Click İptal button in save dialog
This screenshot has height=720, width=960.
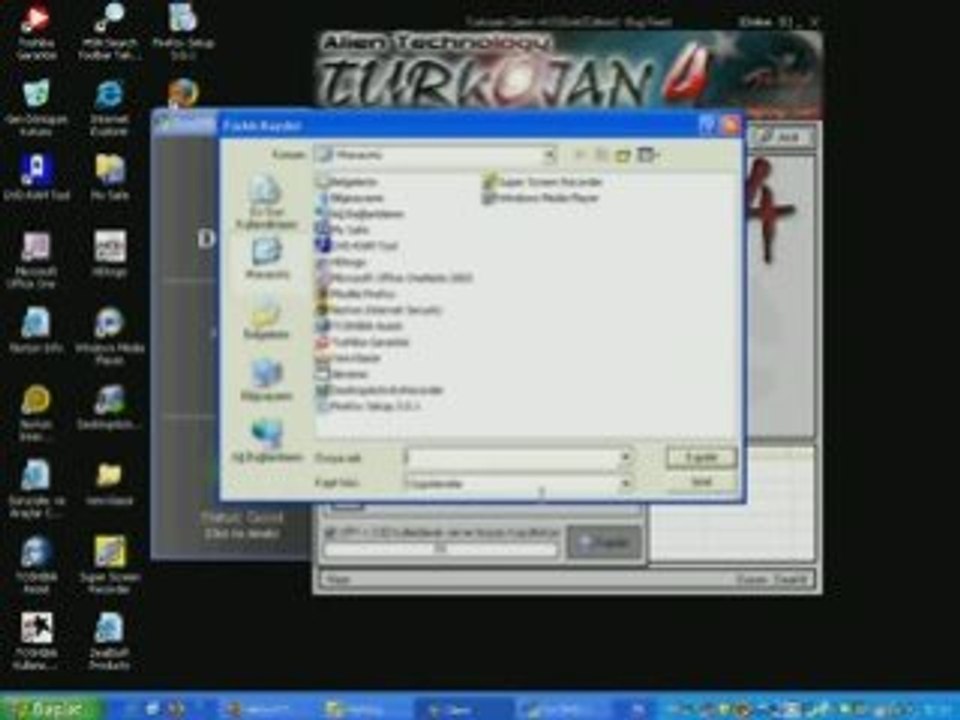click(700, 482)
